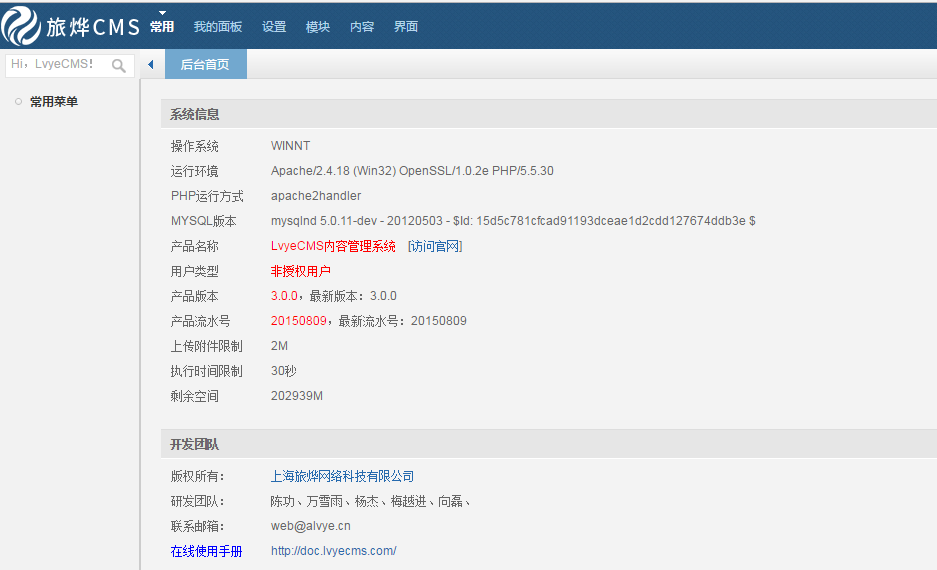Click the 30秒 execution limit value
Screen dimensions: 937x570
click(x=284, y=371)
